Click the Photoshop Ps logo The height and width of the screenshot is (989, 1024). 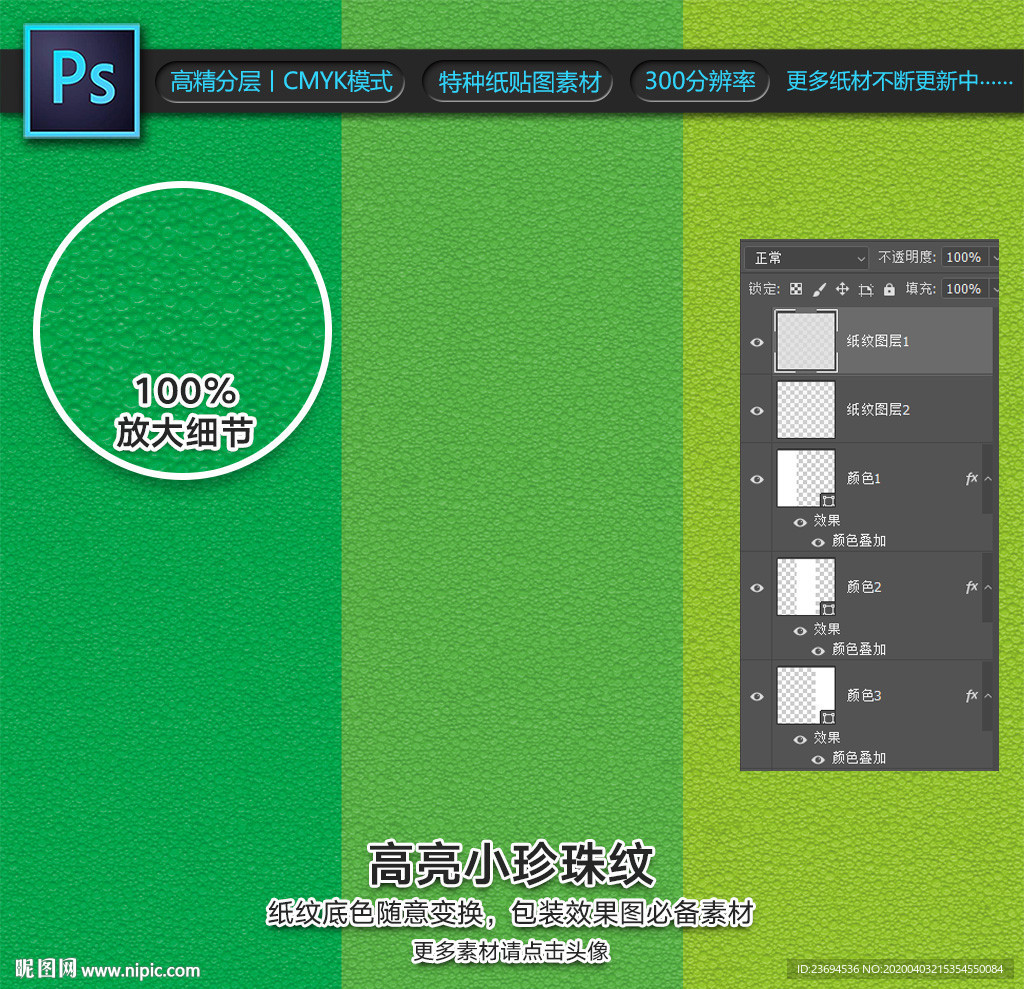click(x=82, y=81)
